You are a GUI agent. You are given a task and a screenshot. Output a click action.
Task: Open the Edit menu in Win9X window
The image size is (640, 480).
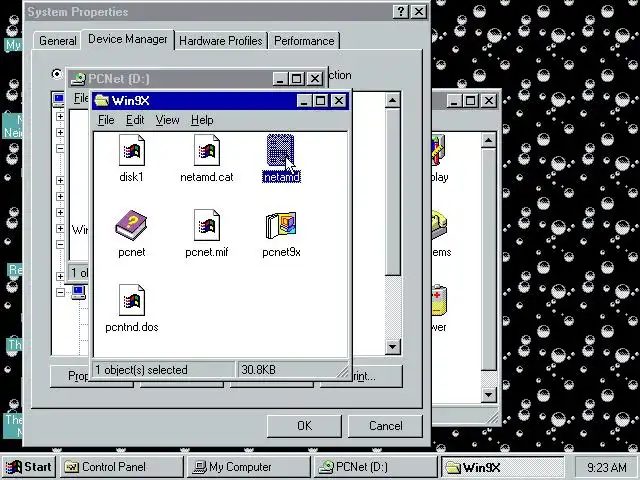135,120
